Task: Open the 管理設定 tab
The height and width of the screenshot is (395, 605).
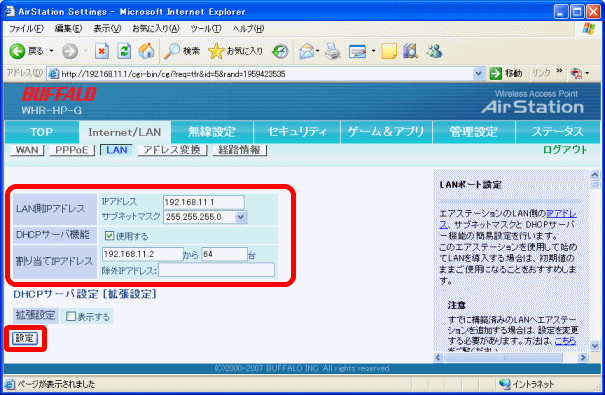Action: click(x=473, y=132)
